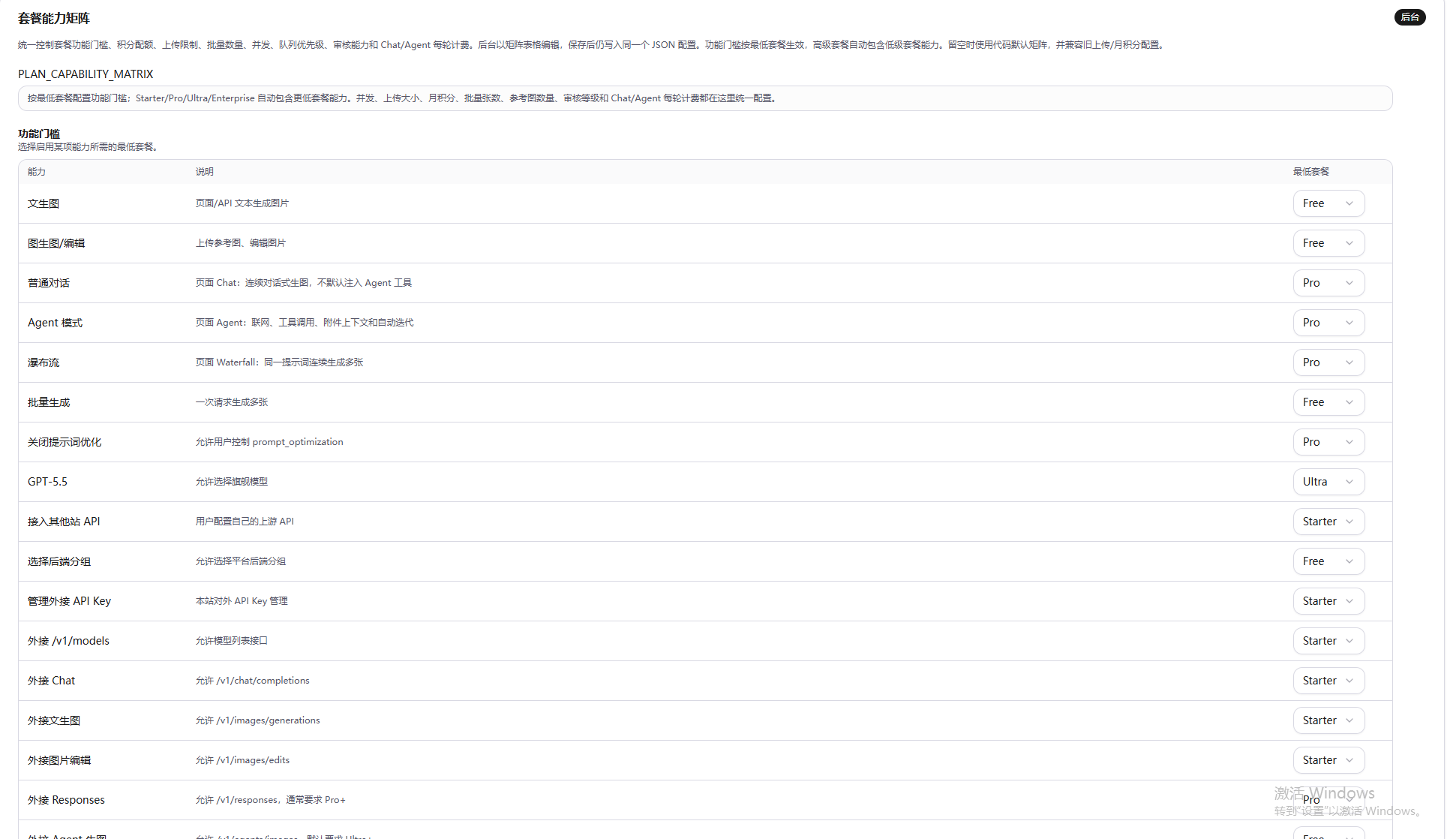Screen dimensions: 1456x839
Task: Click the 允许用户控制 prompt_optimization description
Action: point(269,442)
